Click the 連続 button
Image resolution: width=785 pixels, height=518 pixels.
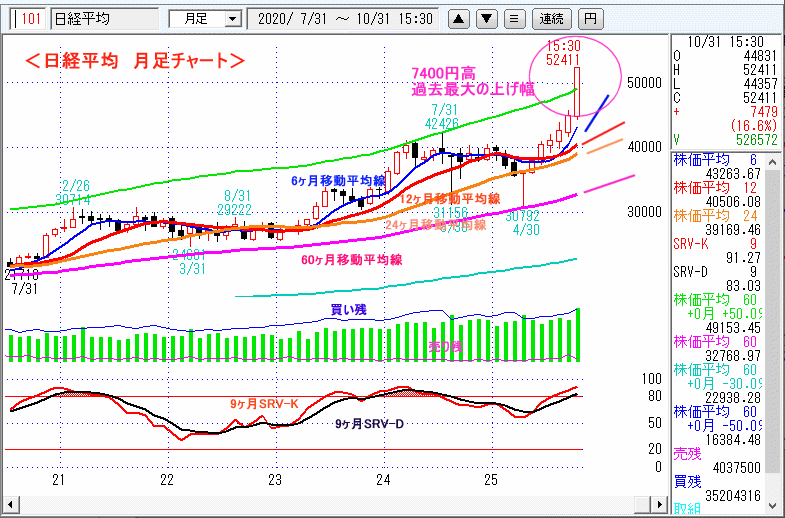[552, 19]
